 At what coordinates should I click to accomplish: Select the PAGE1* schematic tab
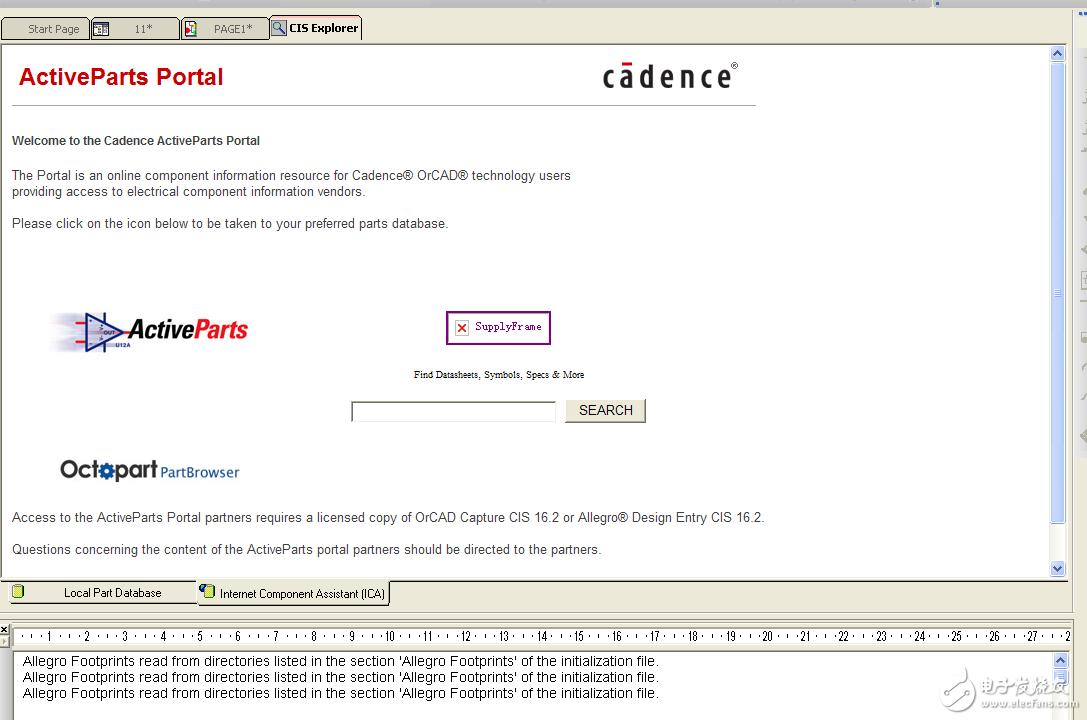225,29
